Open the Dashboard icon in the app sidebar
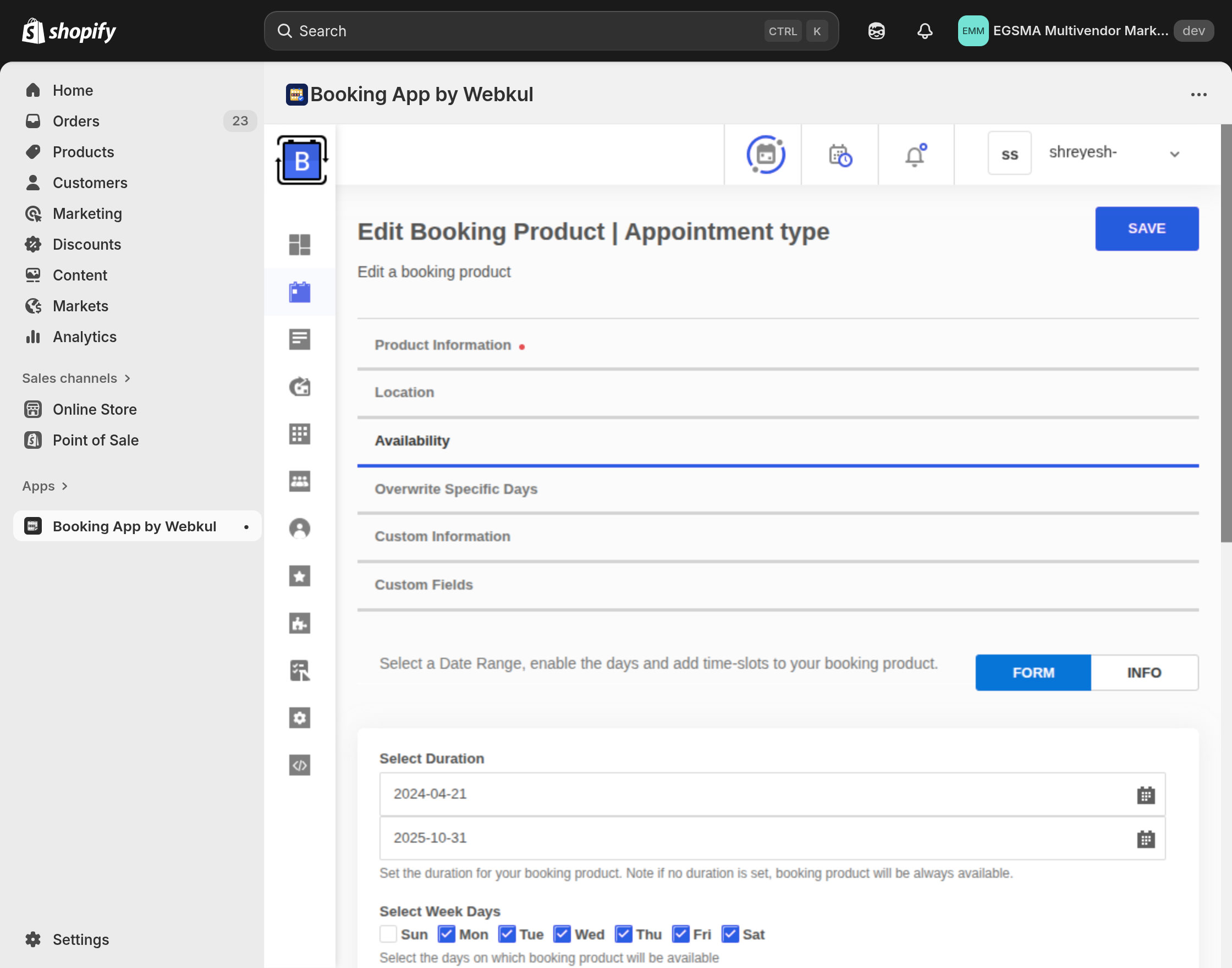This screenshot has width=1232, height=968. tap(300, 245)
